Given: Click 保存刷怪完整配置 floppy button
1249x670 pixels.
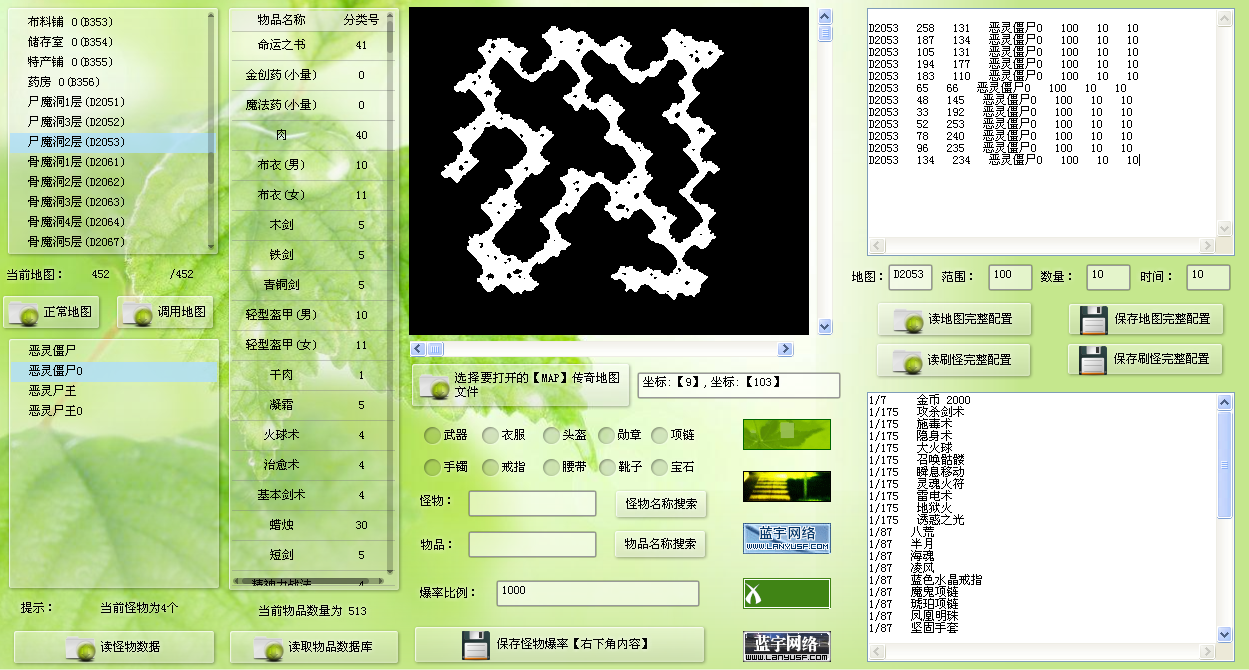Looking at the screenshot, I should [x=1145, y=359].
